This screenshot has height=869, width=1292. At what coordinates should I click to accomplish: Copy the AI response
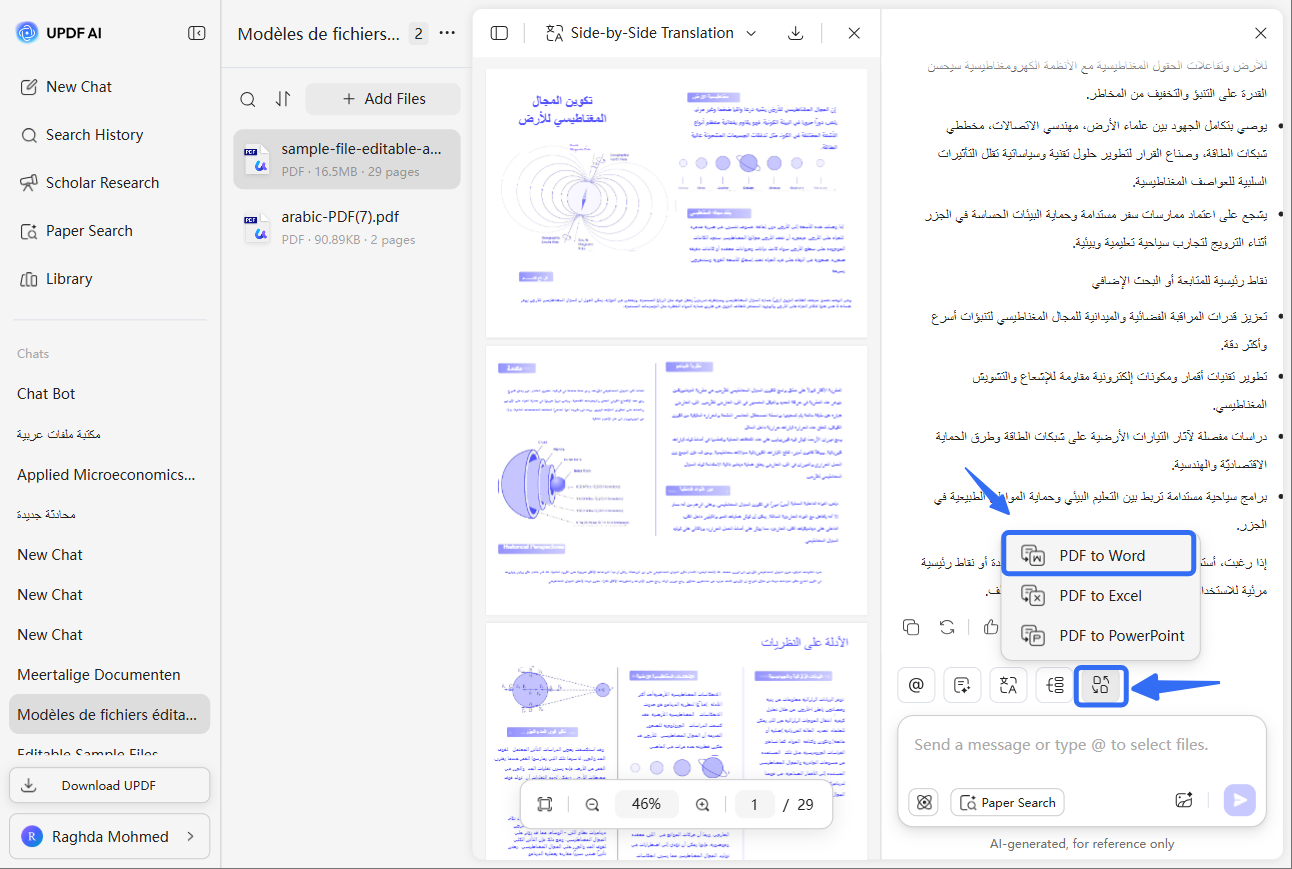point(910,627)
